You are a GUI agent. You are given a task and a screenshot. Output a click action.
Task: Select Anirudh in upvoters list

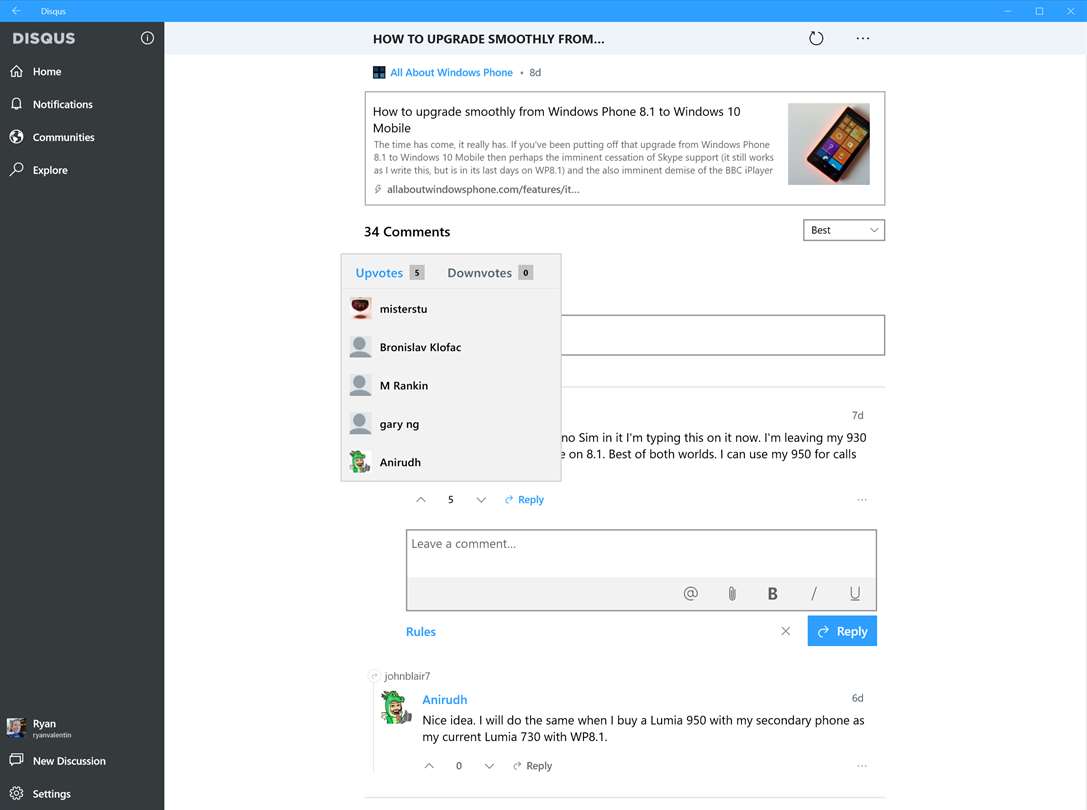[451, 462]
